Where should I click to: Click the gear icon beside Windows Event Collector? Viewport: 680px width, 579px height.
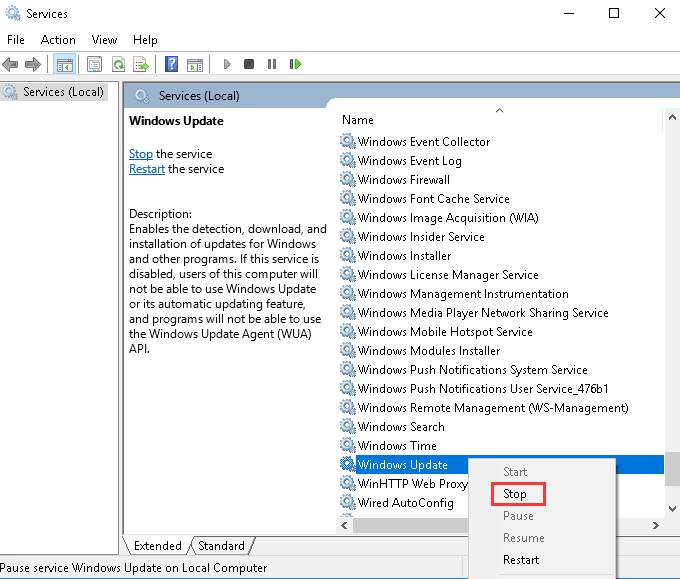[x=347, y=141]
